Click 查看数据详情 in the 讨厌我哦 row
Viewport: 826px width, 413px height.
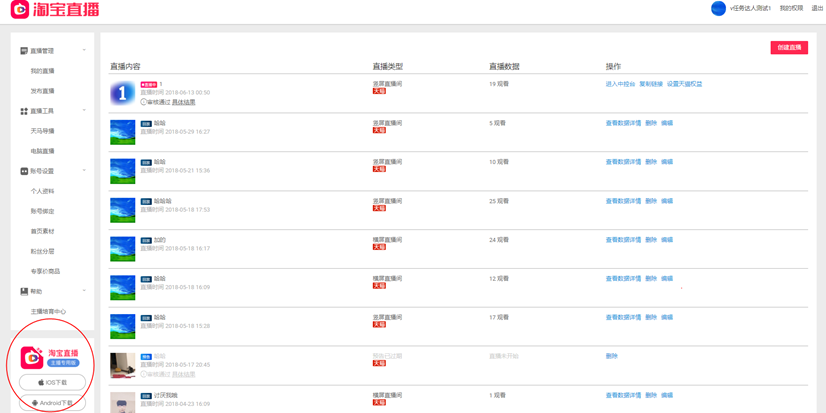pyautogui.click(x=623, y=396)
